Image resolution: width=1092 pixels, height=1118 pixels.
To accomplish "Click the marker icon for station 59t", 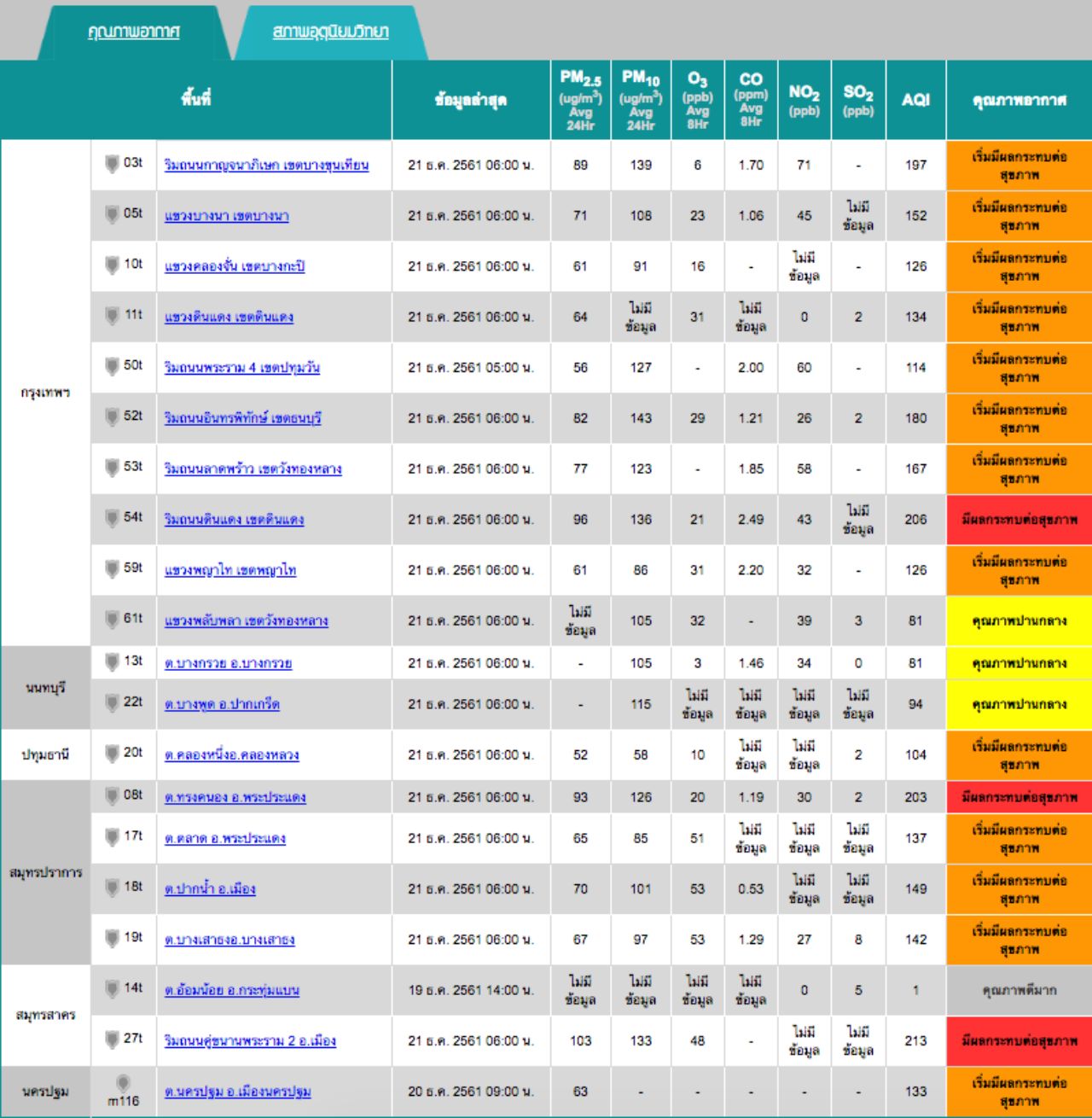I will coord(111,568).
